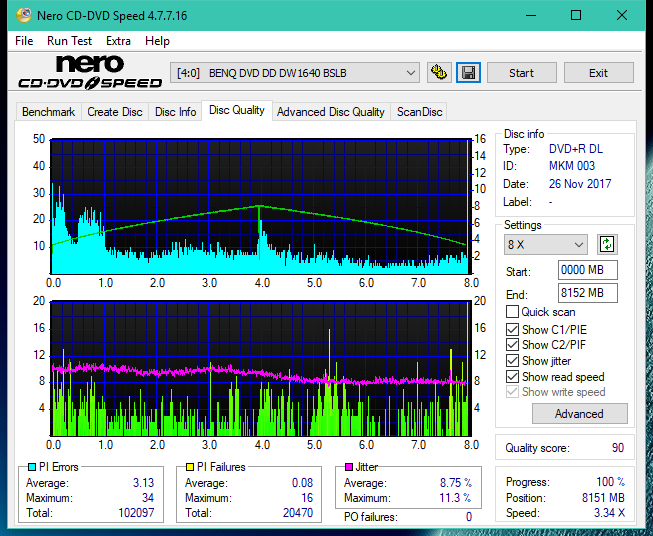Viewport: 653px width, 536px height.
Task: Click the PI Failures lower graph
Action: (x=261, y=369)
